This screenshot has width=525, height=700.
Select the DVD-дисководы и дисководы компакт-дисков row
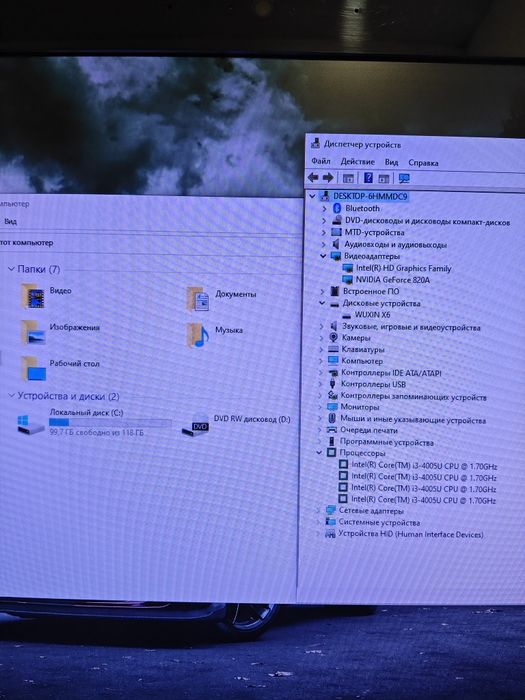pos(421,221)
